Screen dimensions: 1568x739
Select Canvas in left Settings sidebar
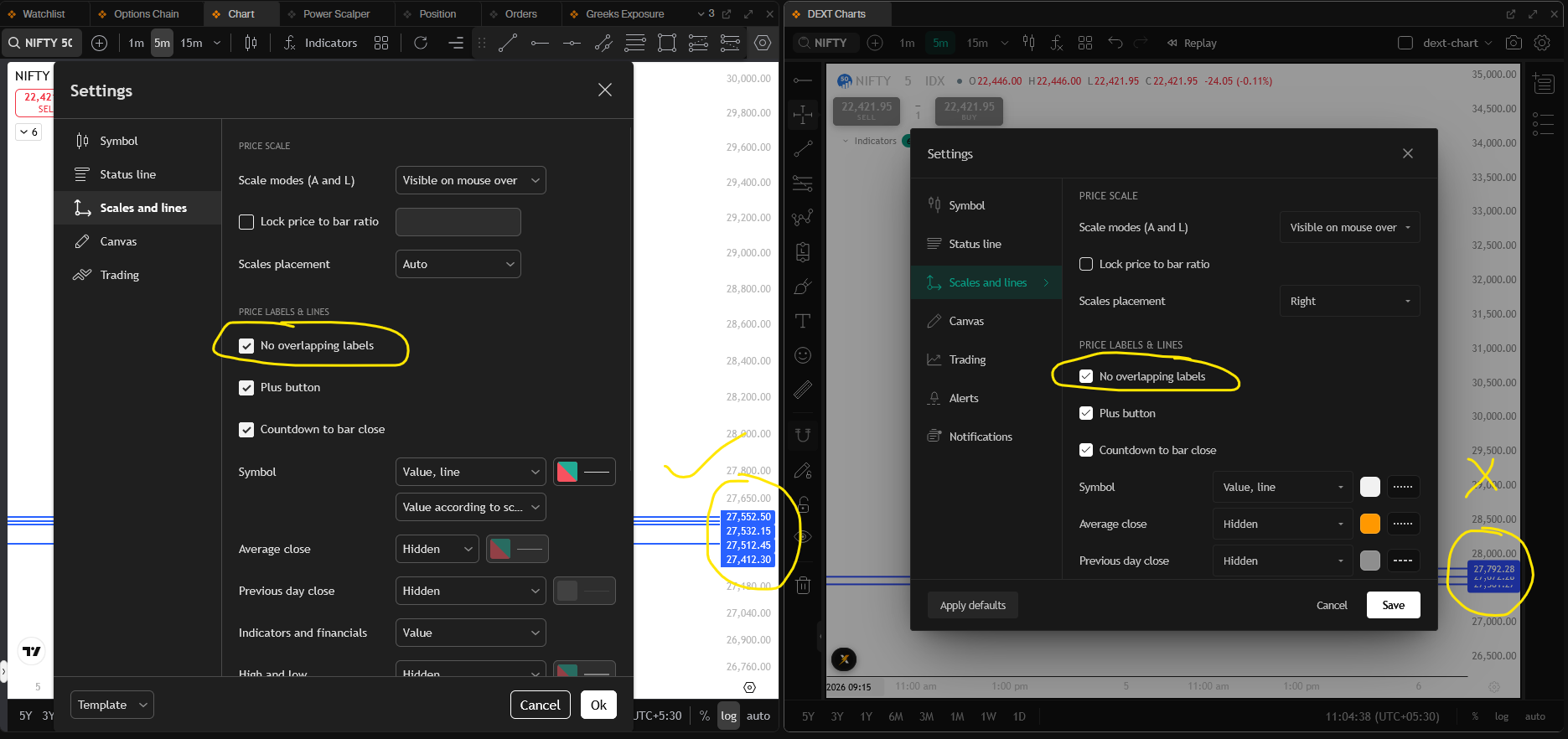(137, 241)
